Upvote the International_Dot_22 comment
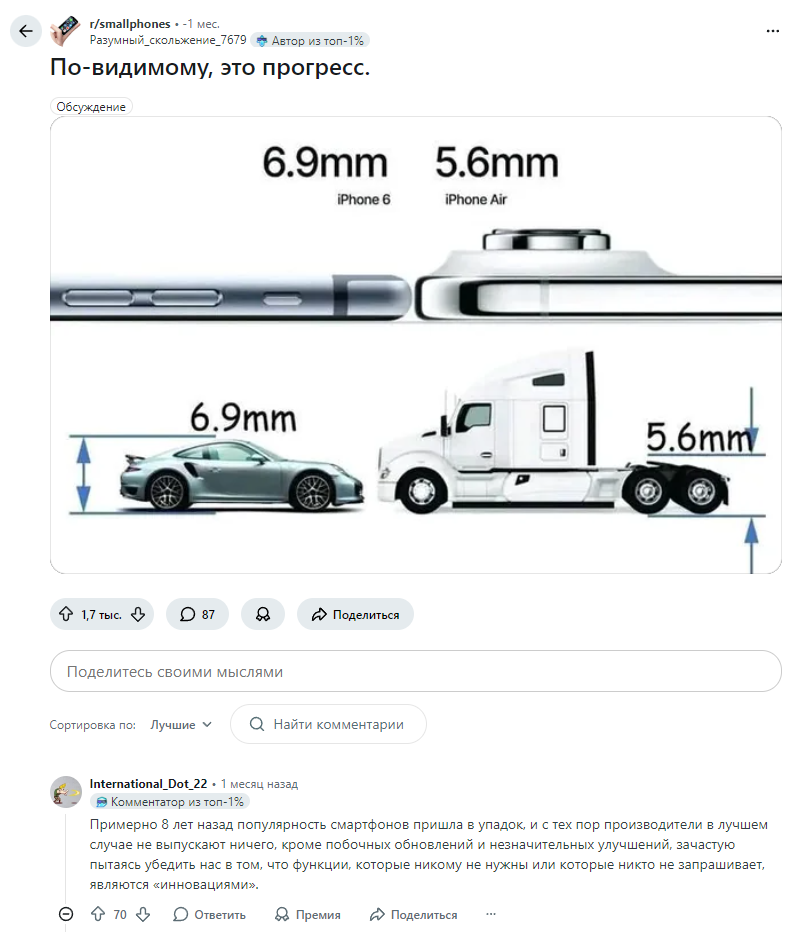The width and height of the screenshot is (804, 932). pyautogui.click(x=98, y=914)
